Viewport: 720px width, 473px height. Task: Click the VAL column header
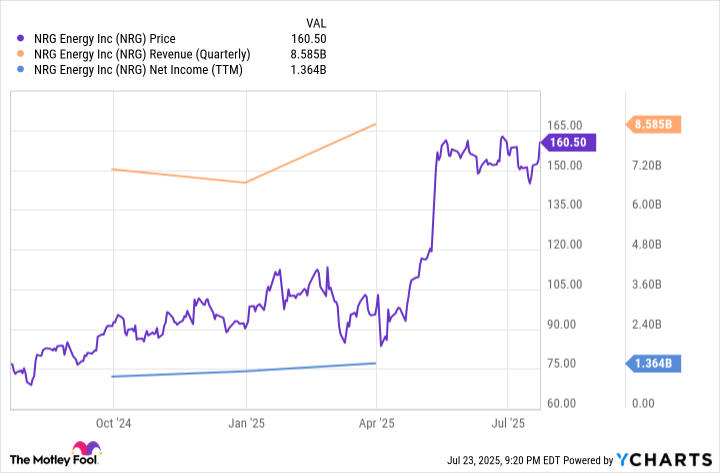click(316, 23)
